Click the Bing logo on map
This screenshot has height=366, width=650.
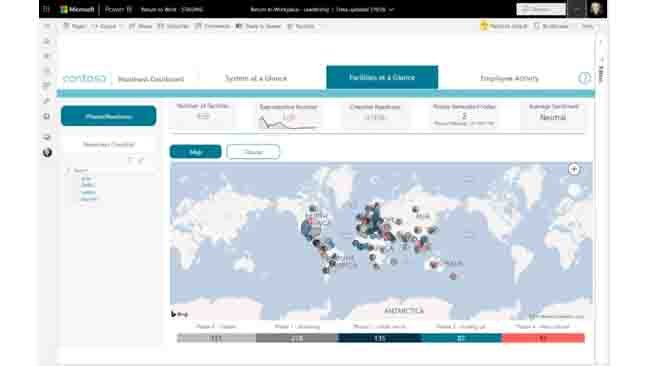point(179,314)
